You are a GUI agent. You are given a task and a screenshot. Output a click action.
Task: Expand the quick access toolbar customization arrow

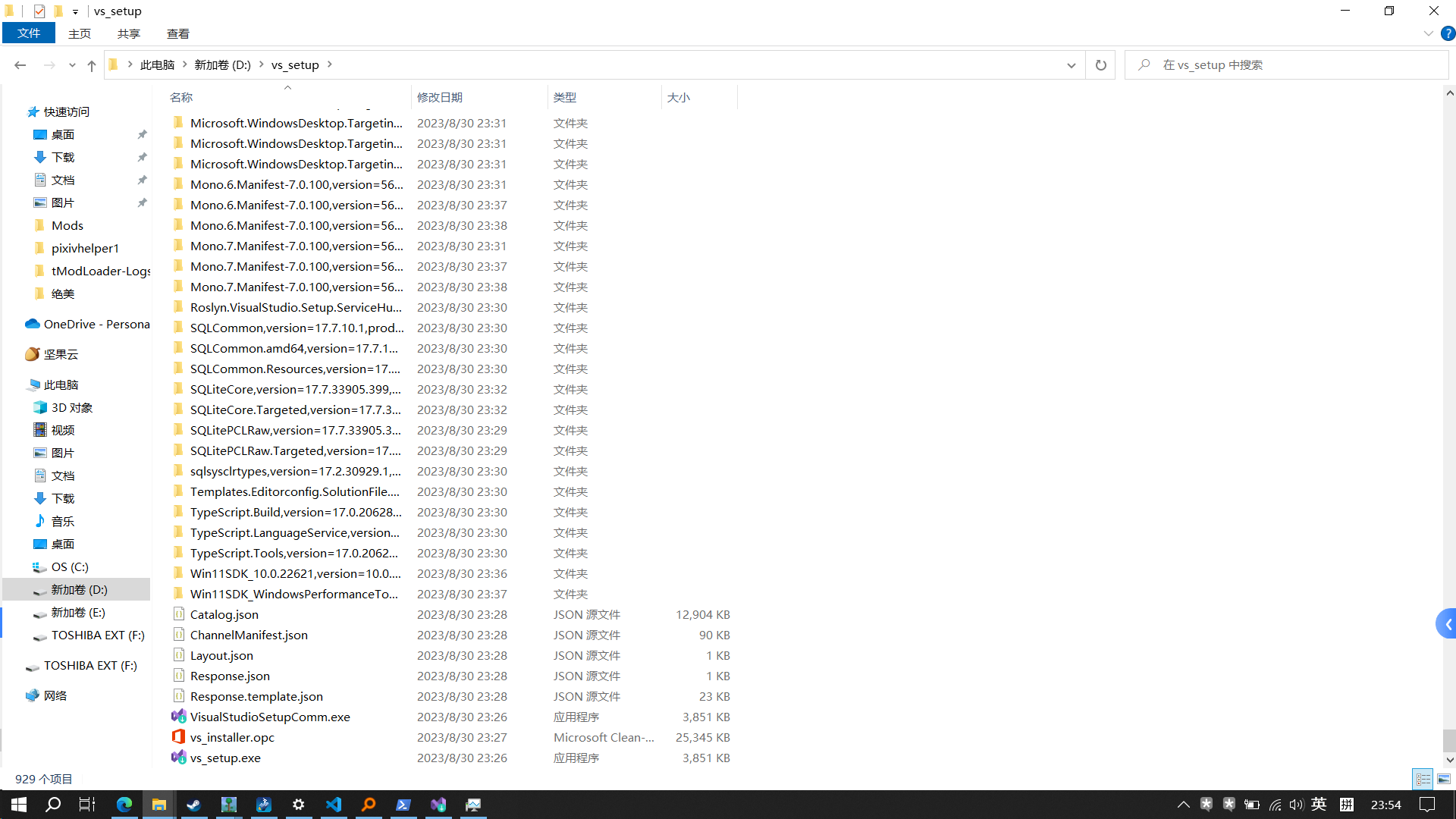click(74, 11)
